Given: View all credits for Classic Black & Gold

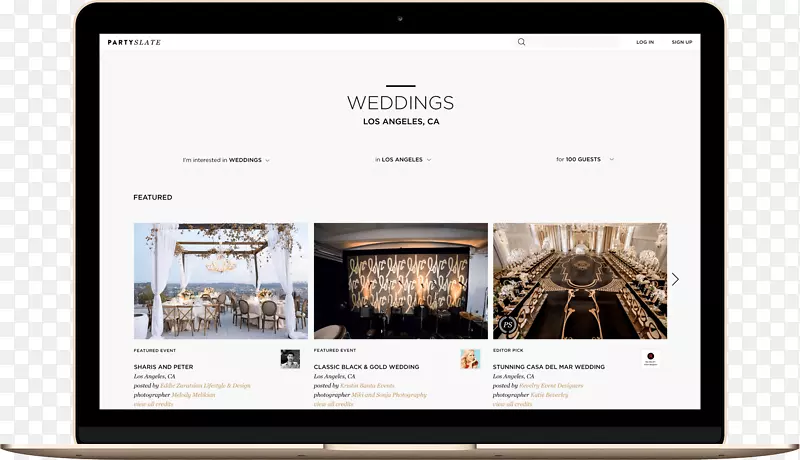Looking at the screenshot, I should [334, 404].
